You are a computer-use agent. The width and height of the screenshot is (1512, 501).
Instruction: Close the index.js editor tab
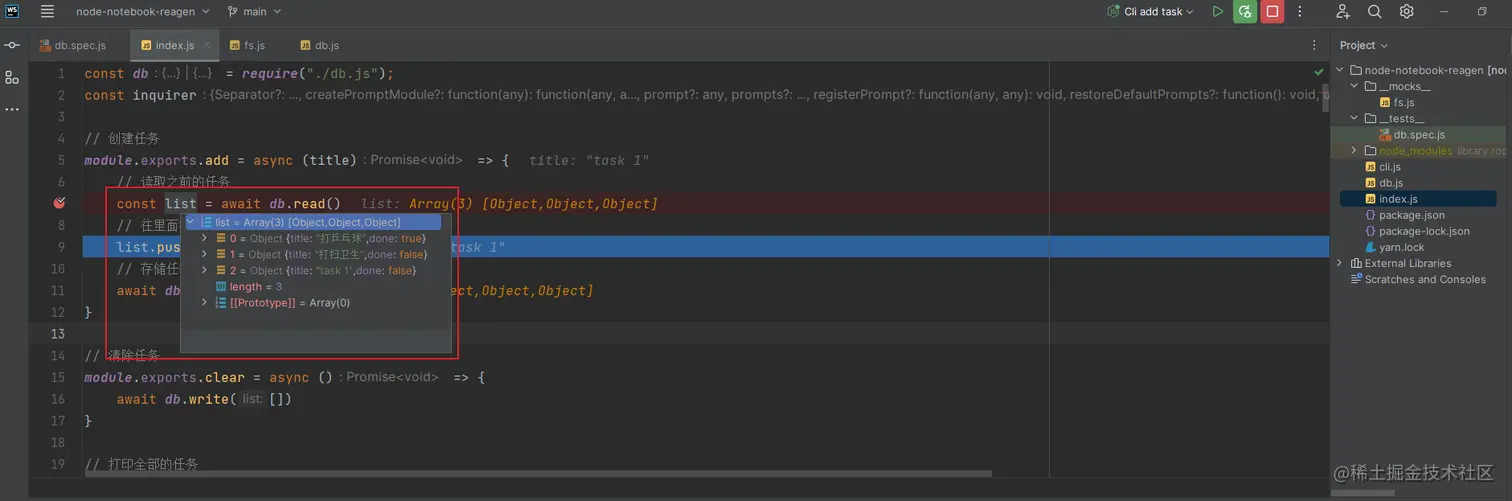click(207, 45)
